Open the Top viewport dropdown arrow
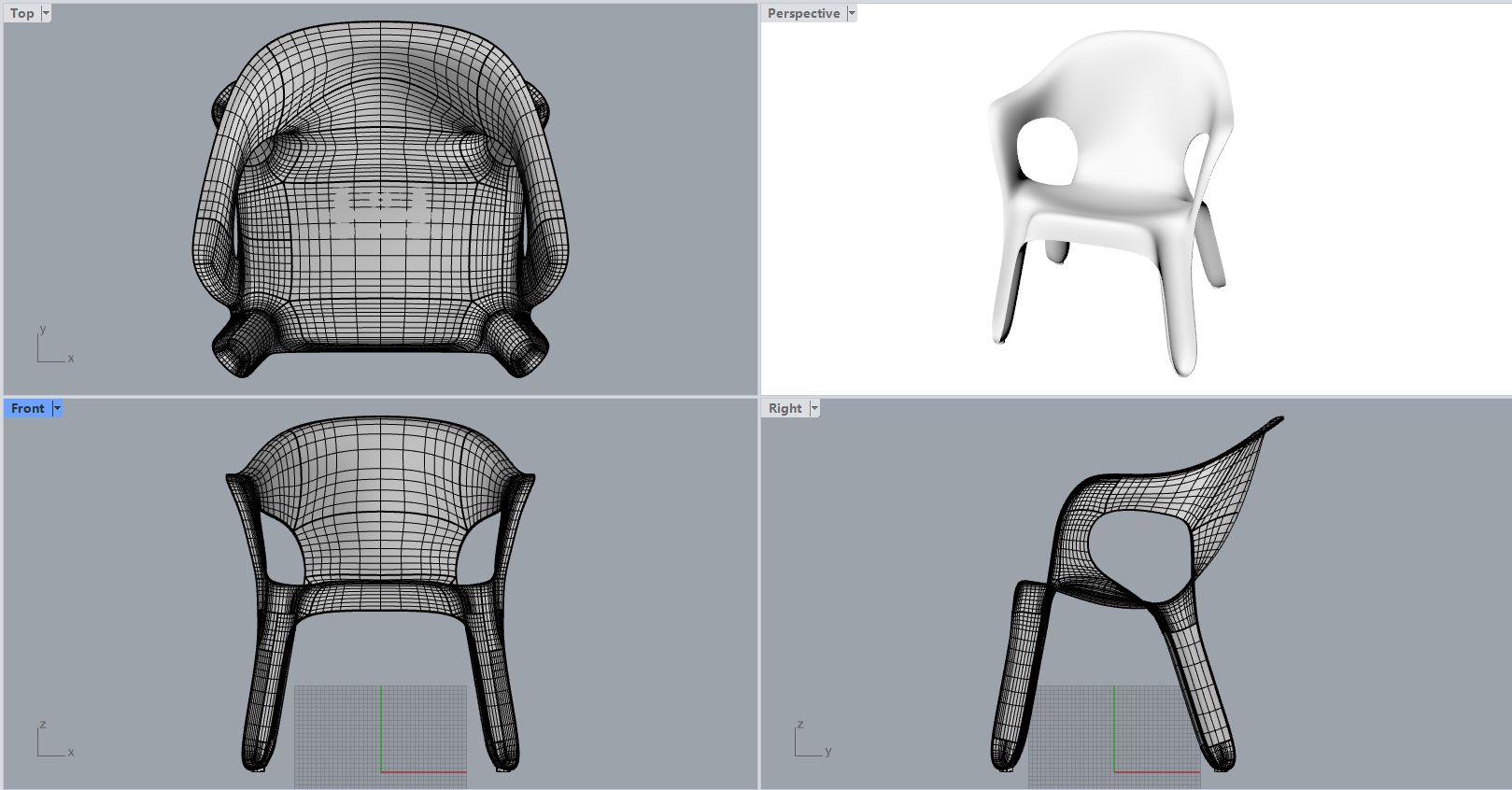Viewport: 1512px width, 790px height. (x=46, y=13)
